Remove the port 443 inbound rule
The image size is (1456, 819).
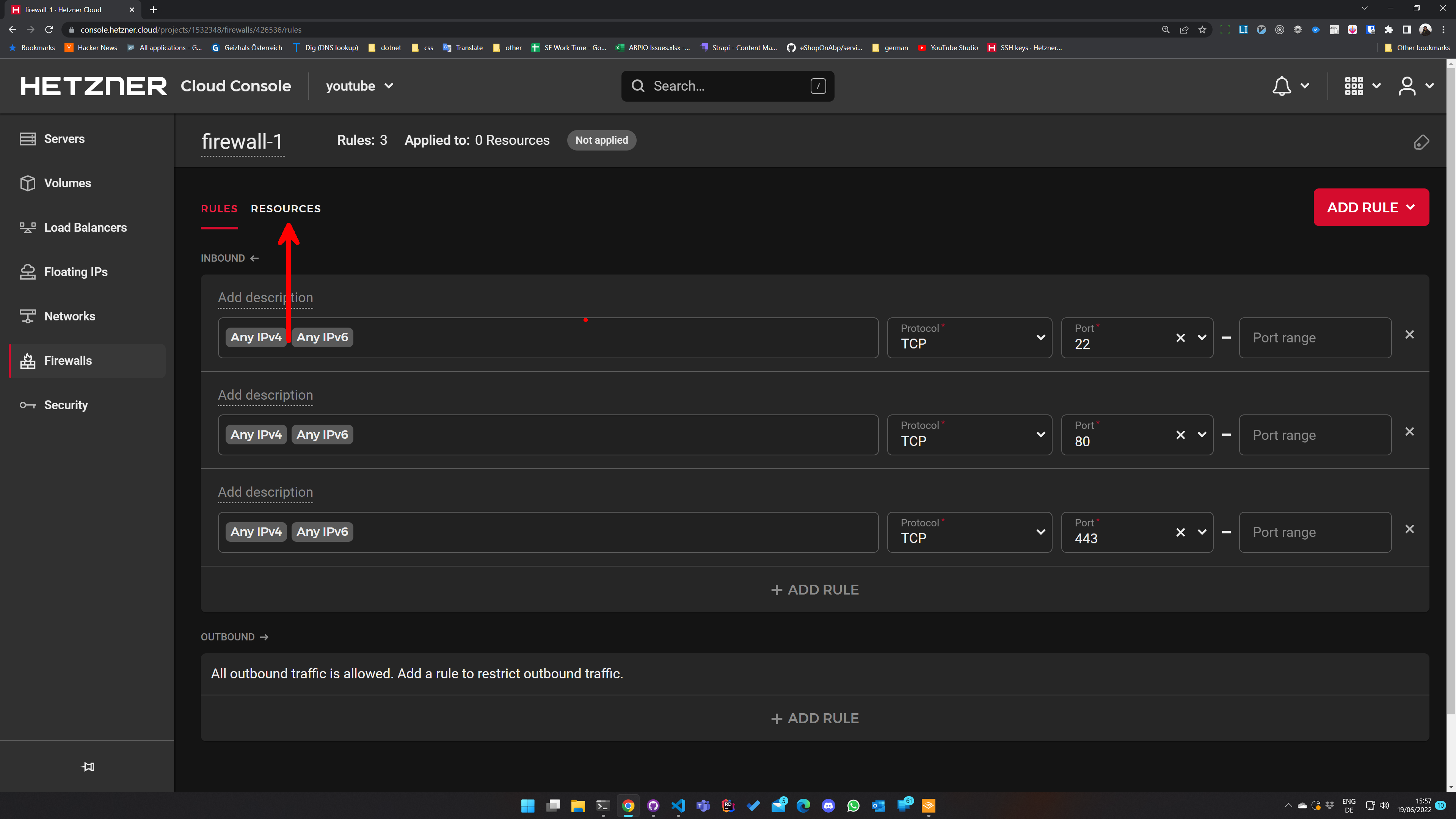[x=1410, y=529]
